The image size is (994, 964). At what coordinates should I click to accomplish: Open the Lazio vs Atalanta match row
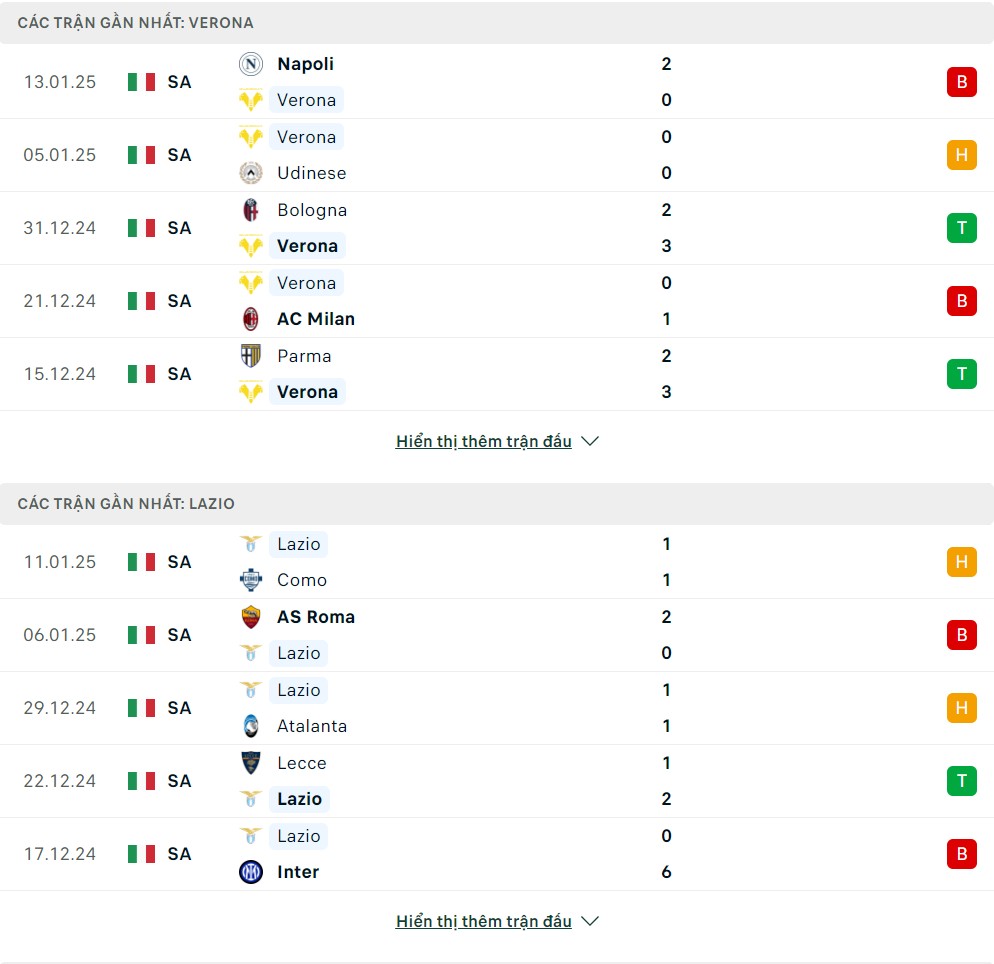497,708
